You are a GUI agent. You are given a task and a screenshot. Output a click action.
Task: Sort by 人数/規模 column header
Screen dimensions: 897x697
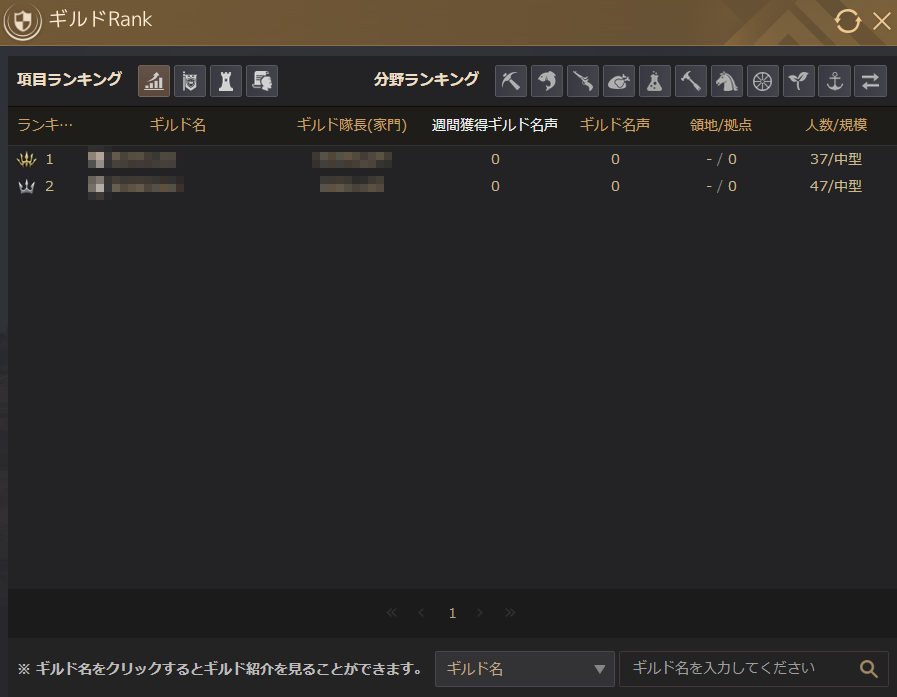pos(836,125)
